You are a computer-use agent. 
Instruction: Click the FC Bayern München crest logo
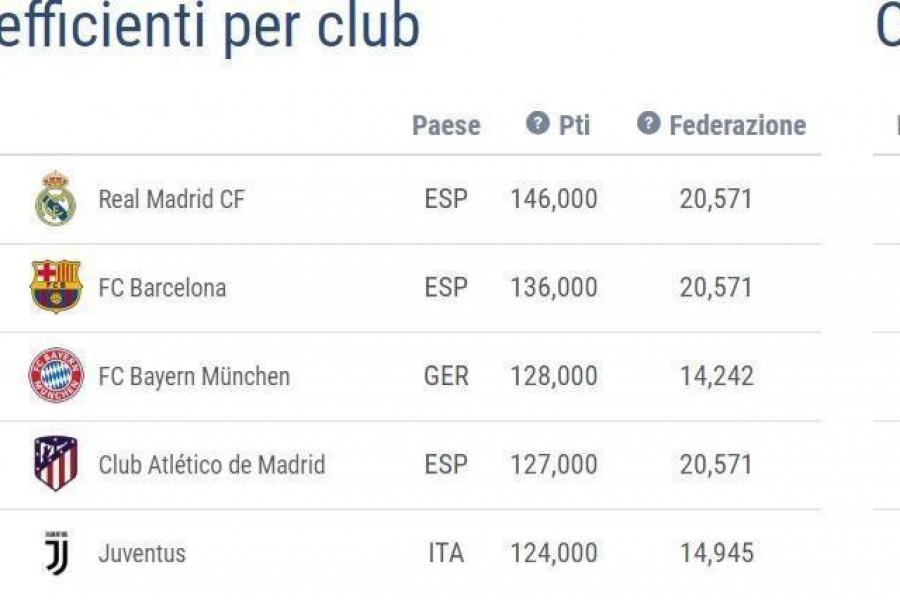pos(56,375)
